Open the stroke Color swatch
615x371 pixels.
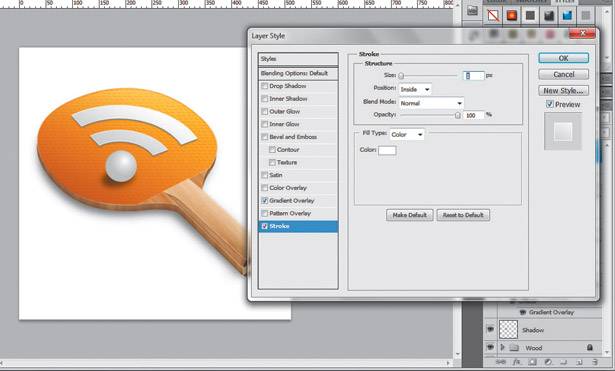click(387, 150)
